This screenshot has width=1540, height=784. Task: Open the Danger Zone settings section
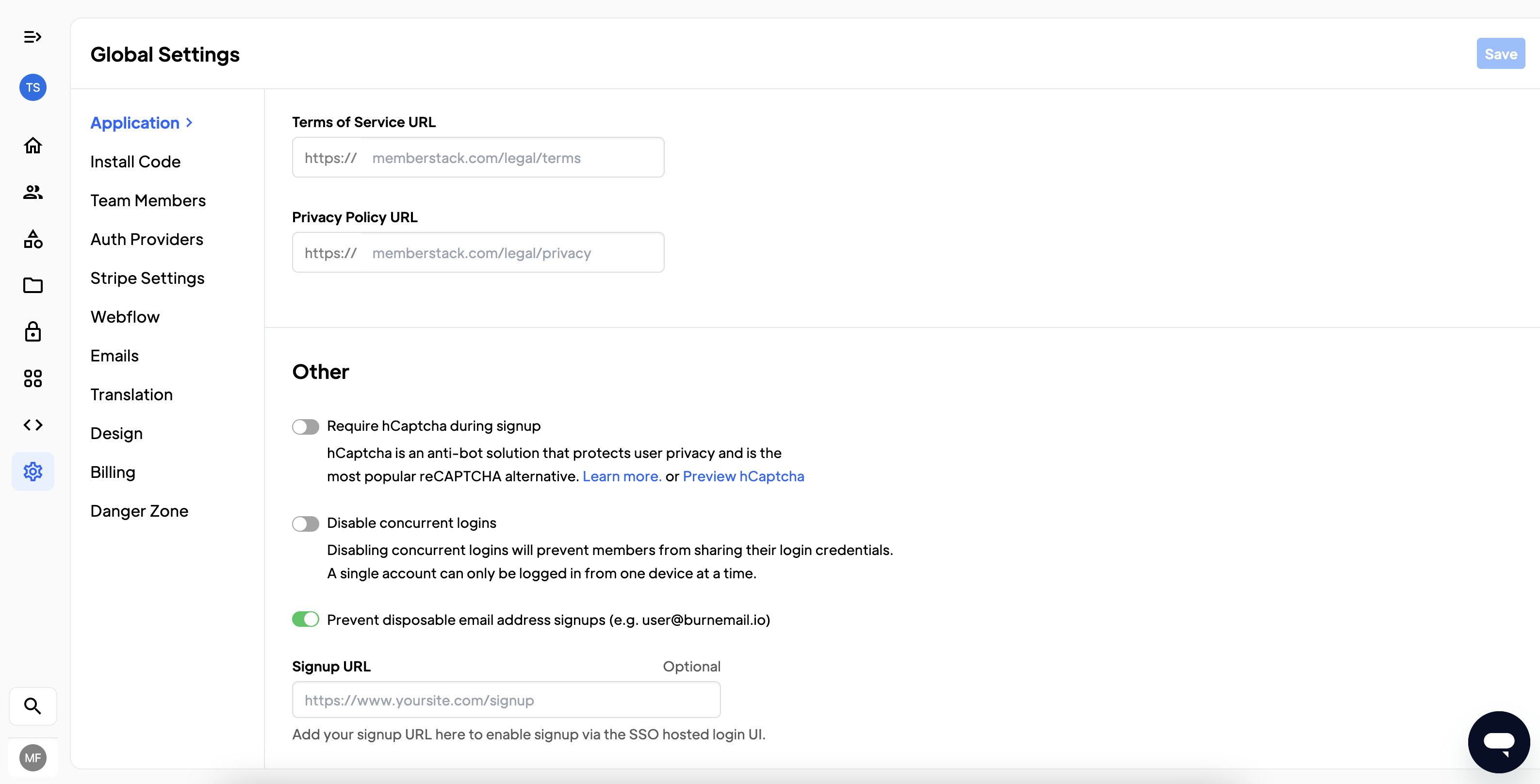coord(139,511)
